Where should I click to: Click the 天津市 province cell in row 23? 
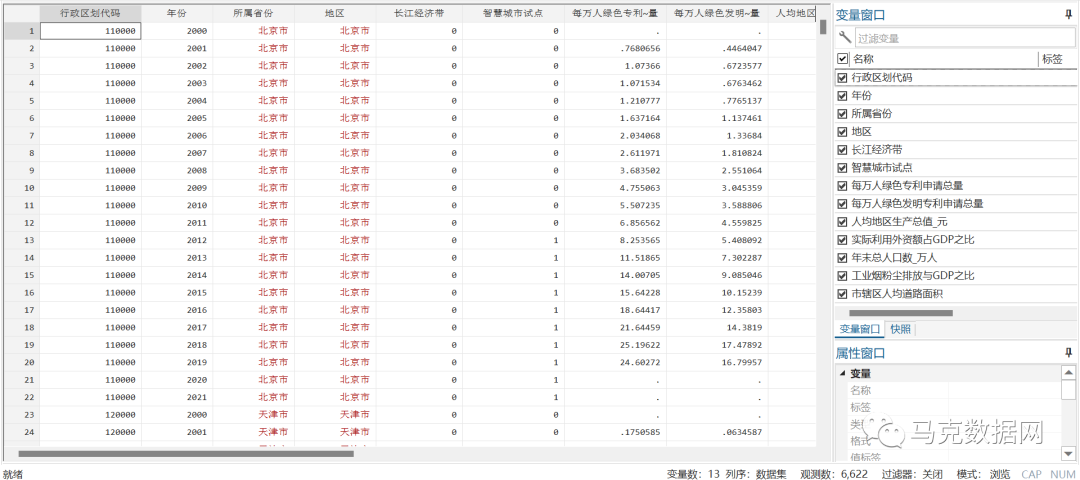[x=253, y=415]
